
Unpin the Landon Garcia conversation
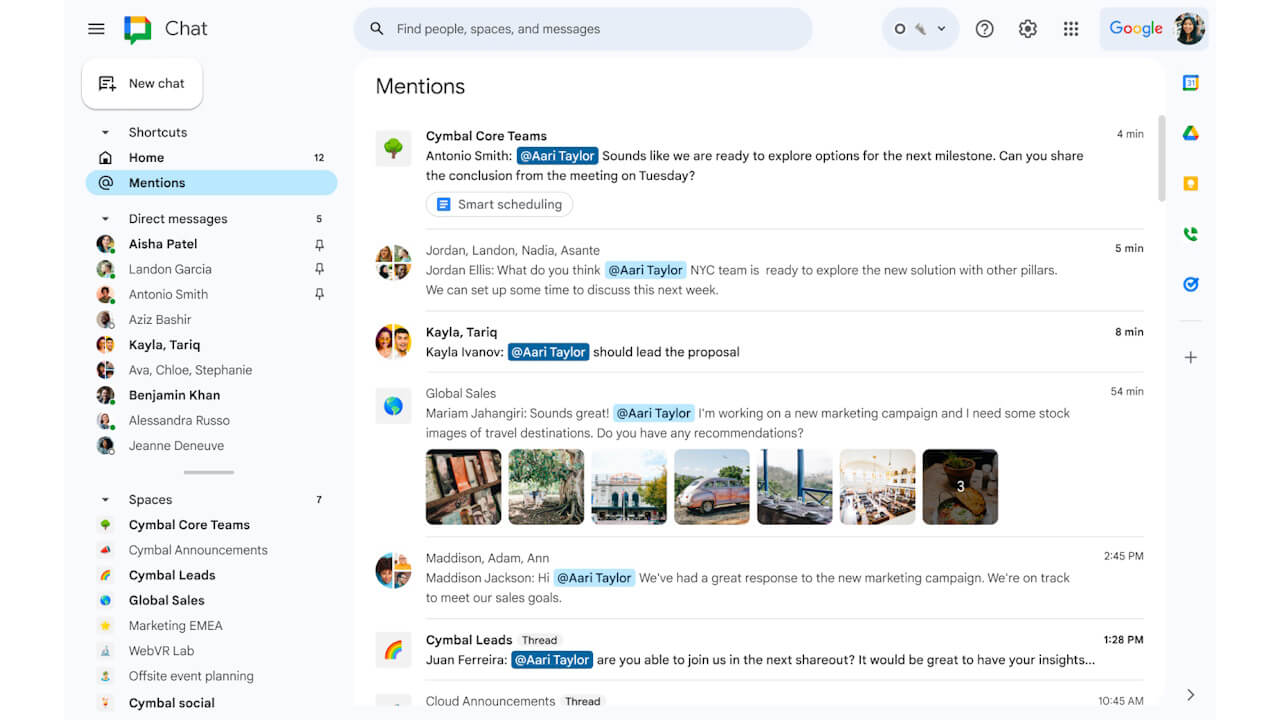click(319, 268)
